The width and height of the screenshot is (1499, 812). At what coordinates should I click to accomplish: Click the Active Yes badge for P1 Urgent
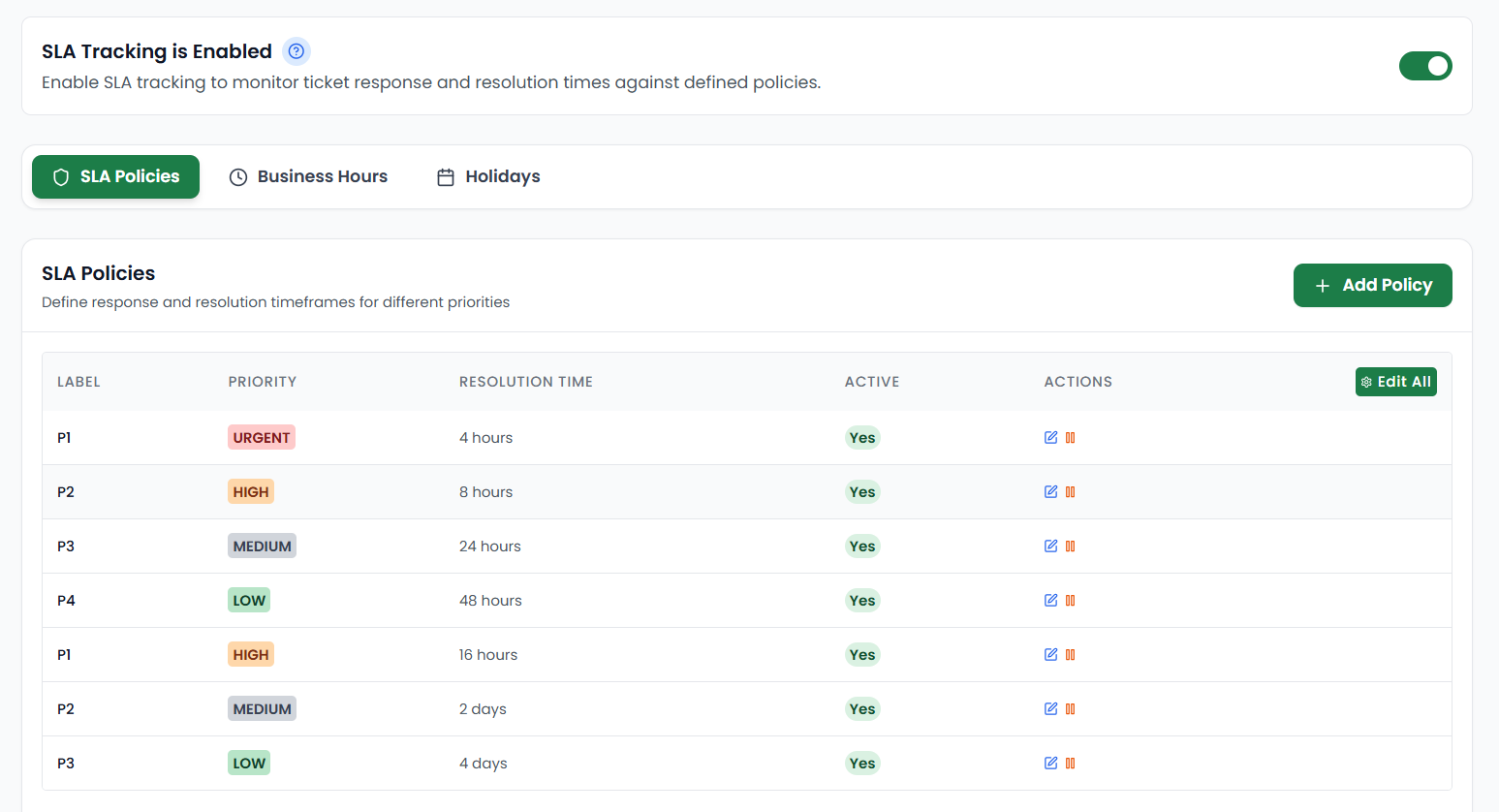[862, 437]
